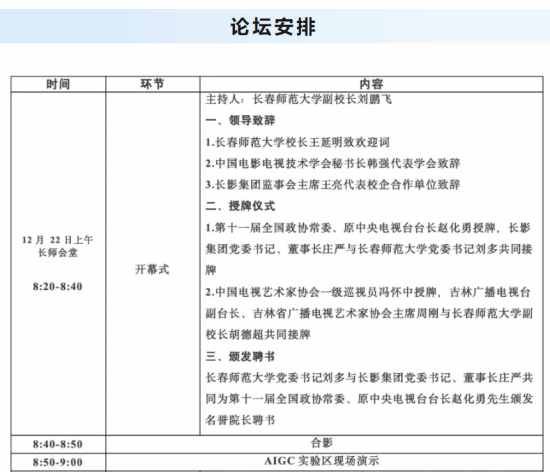Click line beginning 1.第十一届全国政协常委
Screen dimensions: 550x472
tap(368, 228)
